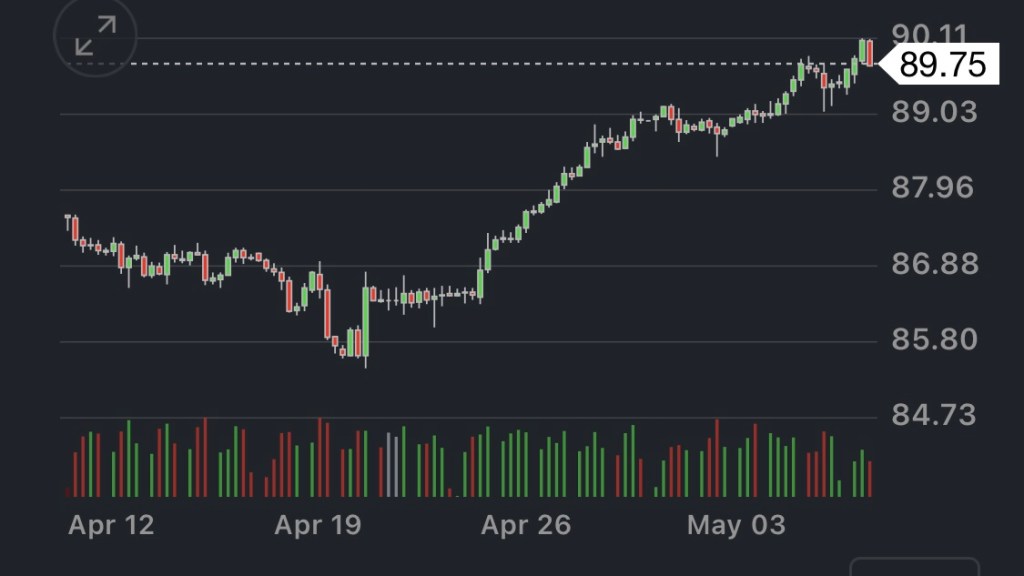Select the 86.88 price level label
This screenshot has height=576, width=1024.
(x=933, y=264)
